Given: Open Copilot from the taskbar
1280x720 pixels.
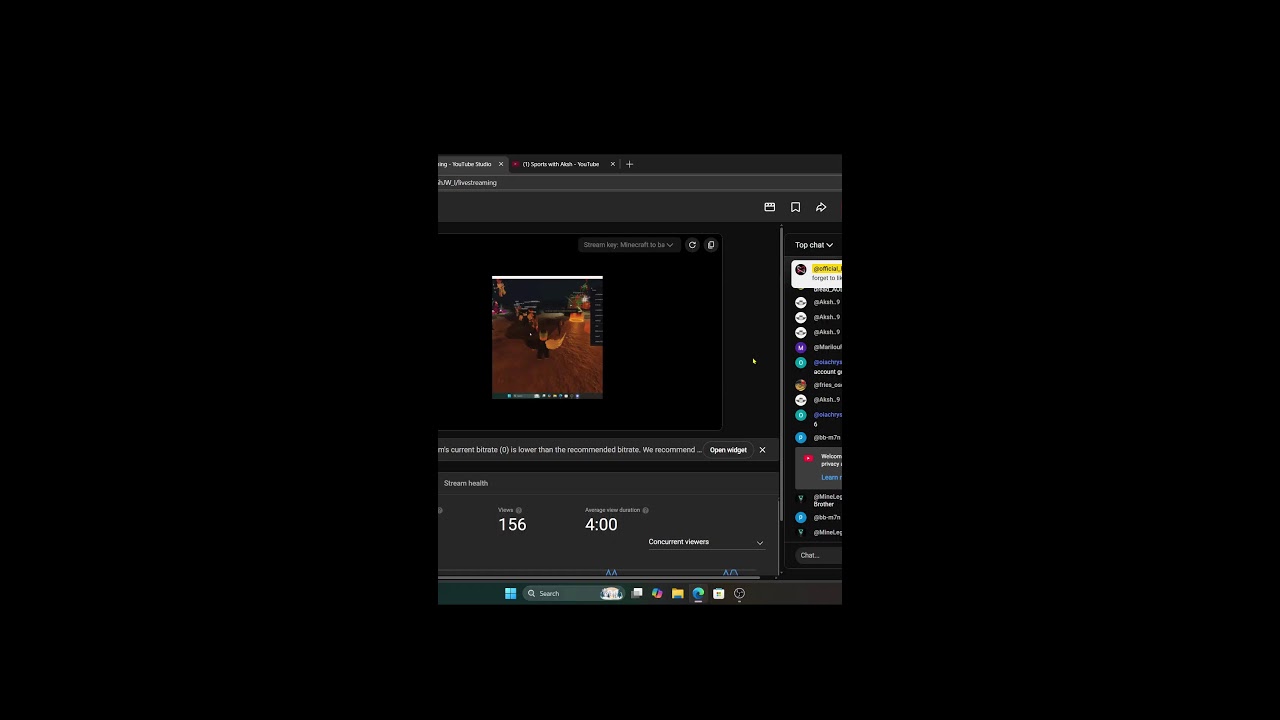Looking at the screenshot, I should tap(657, 593).
